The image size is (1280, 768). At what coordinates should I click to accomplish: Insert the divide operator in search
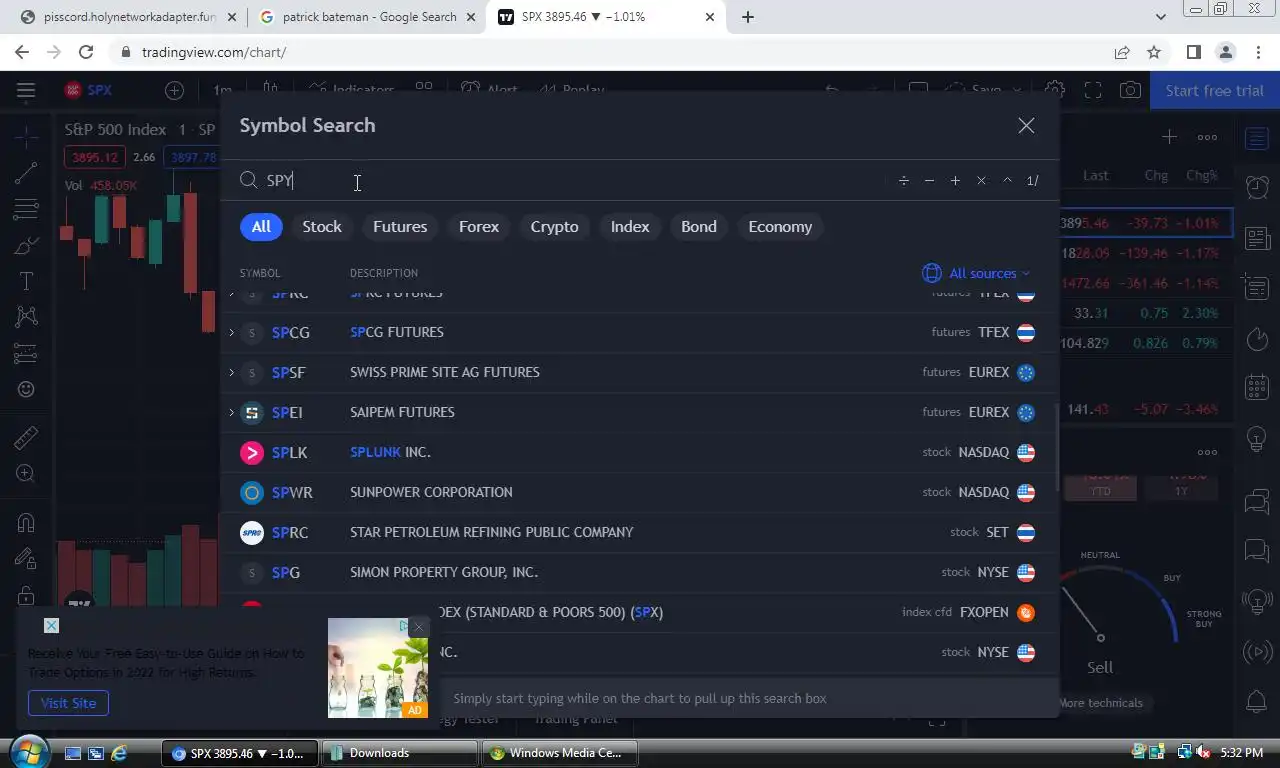tap(903, 181)
